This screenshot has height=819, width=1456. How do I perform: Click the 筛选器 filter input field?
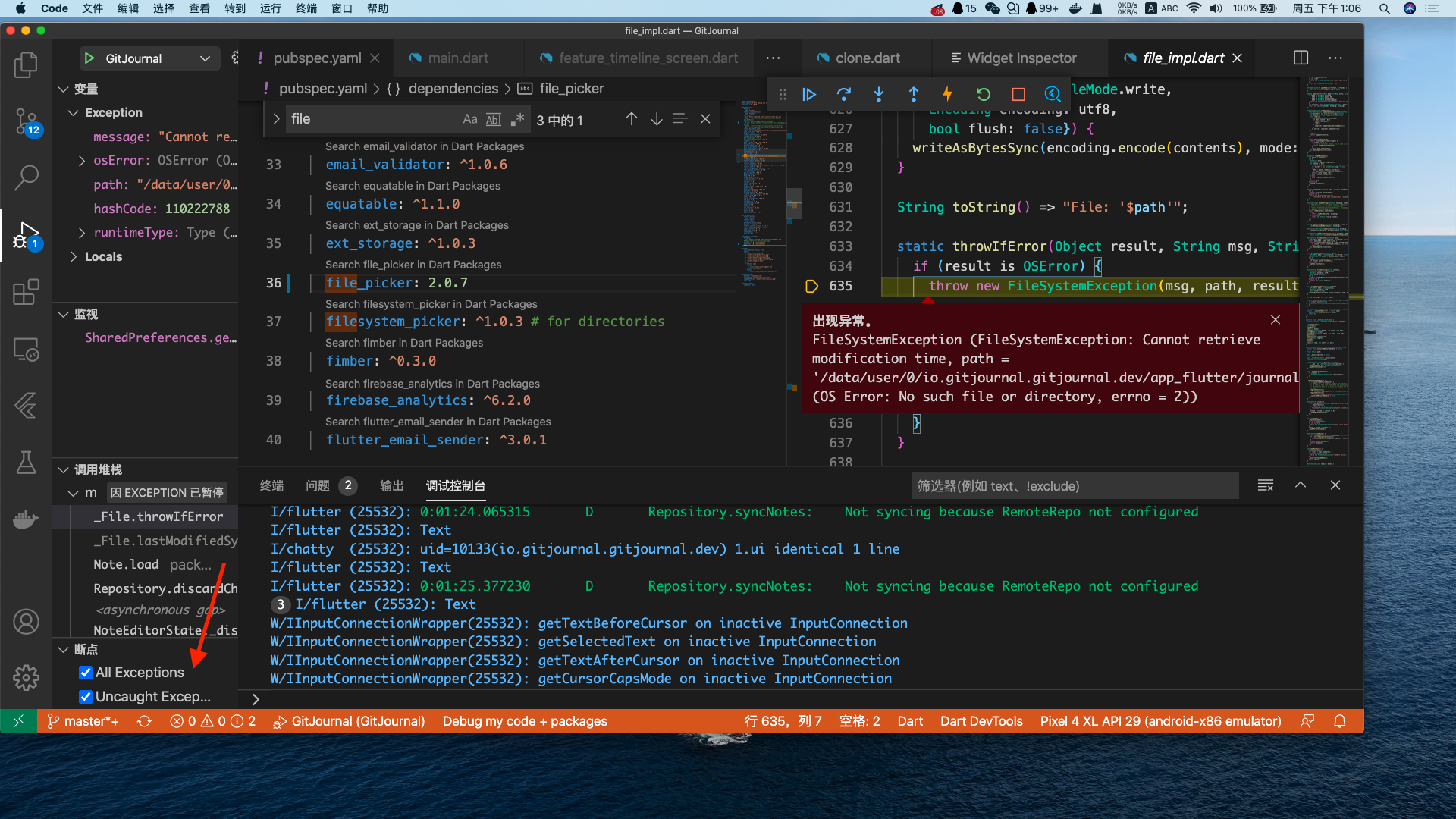[x=1075, y=485]
